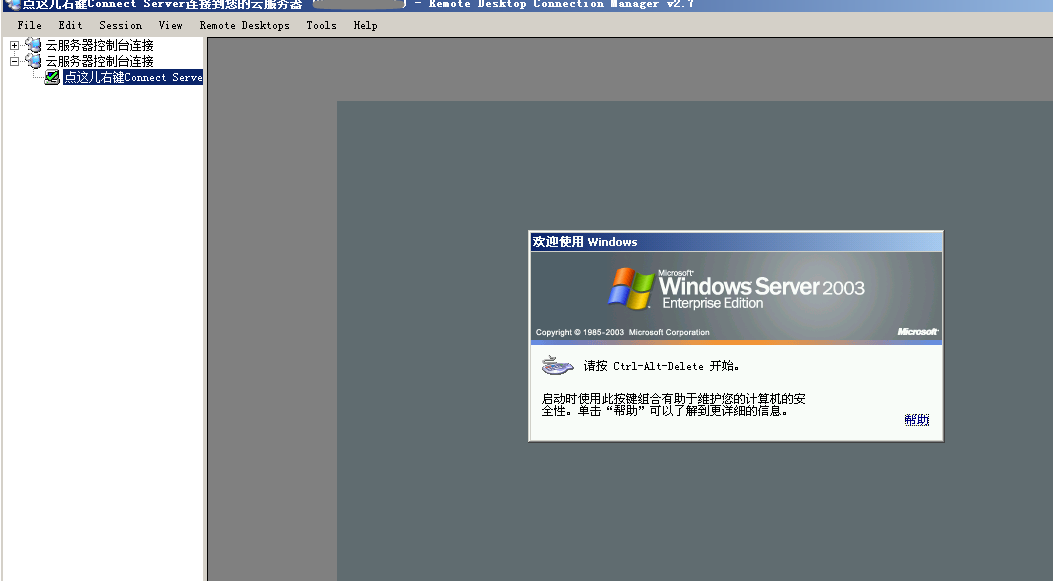This screenshot has width=1053, height=581.
Task: Click the Microsoft wordmark at the banner's right edge
Action: tap(918, 332)
